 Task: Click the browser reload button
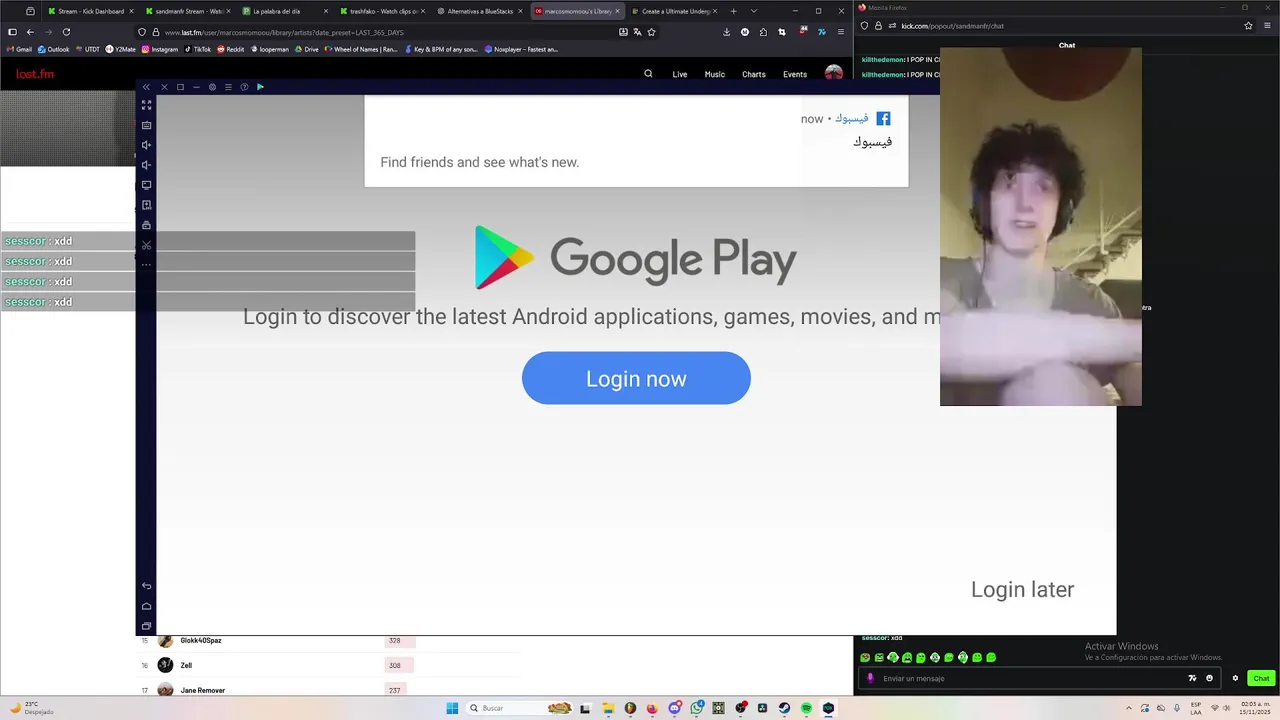pos(66,32)
